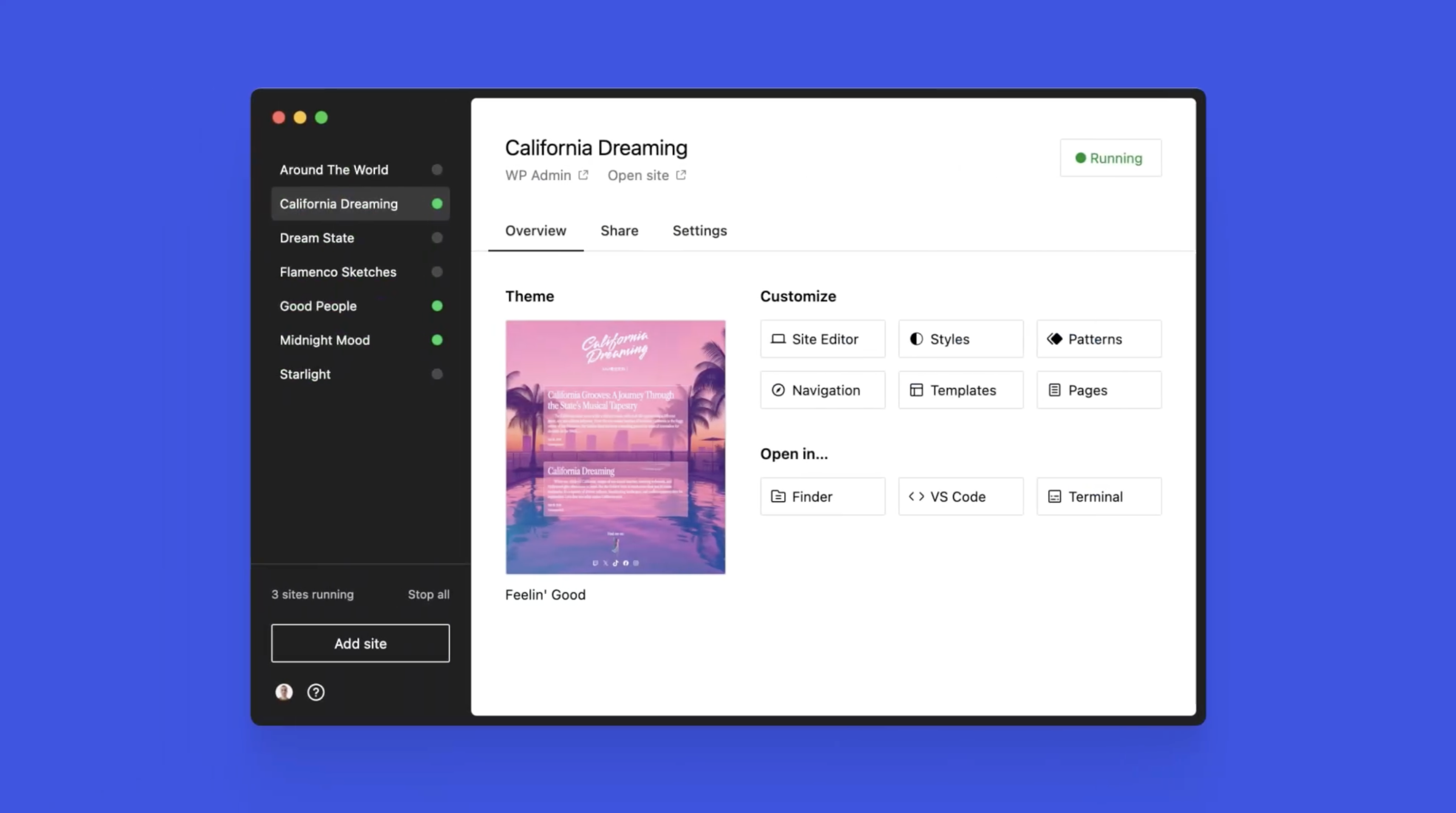Open the project in VS Code
Image resolution: width=1456 pixels, height=813 pixels.
(960, 496)
